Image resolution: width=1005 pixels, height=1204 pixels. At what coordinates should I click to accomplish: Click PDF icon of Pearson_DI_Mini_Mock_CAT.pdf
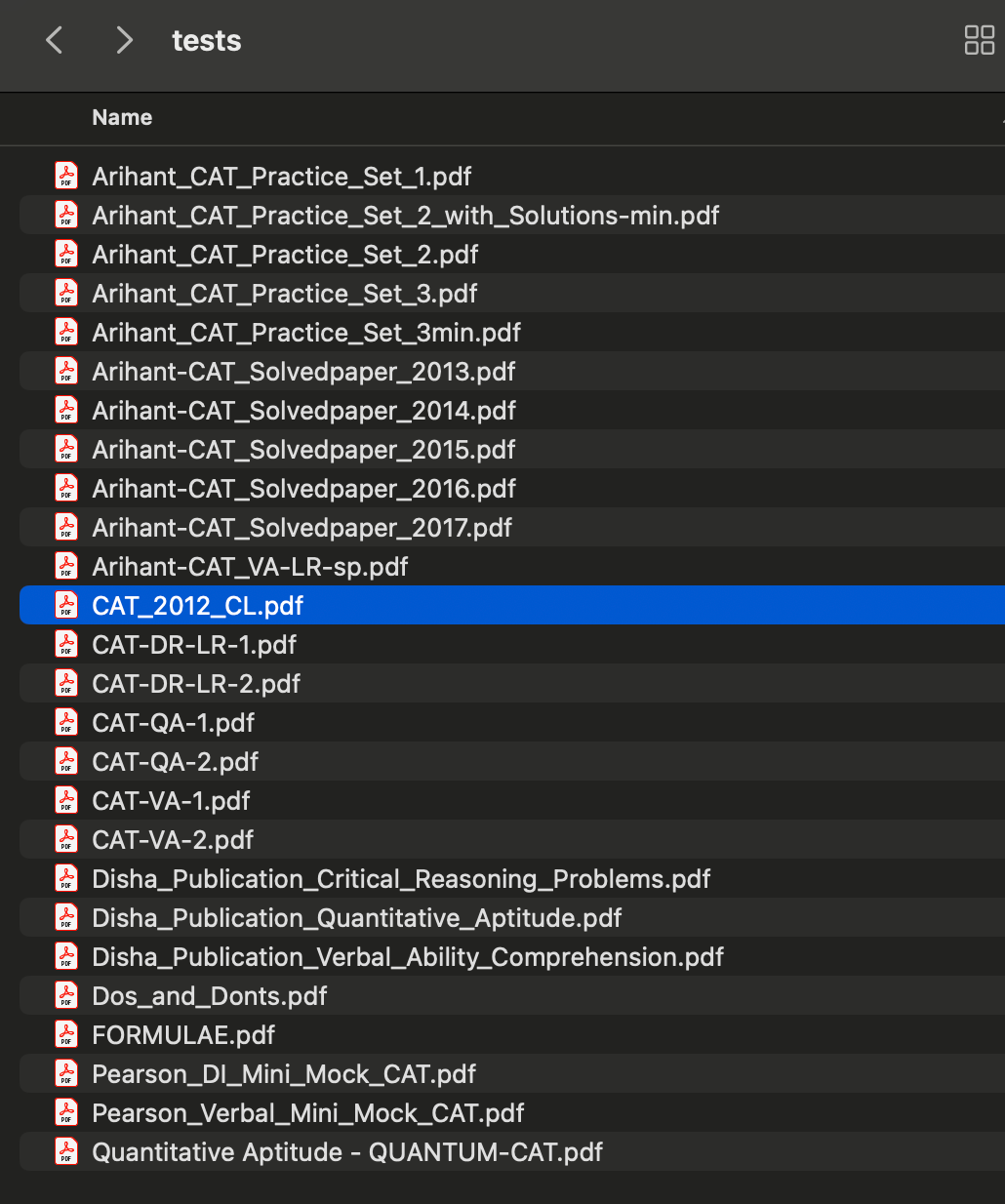(66, 1073)
